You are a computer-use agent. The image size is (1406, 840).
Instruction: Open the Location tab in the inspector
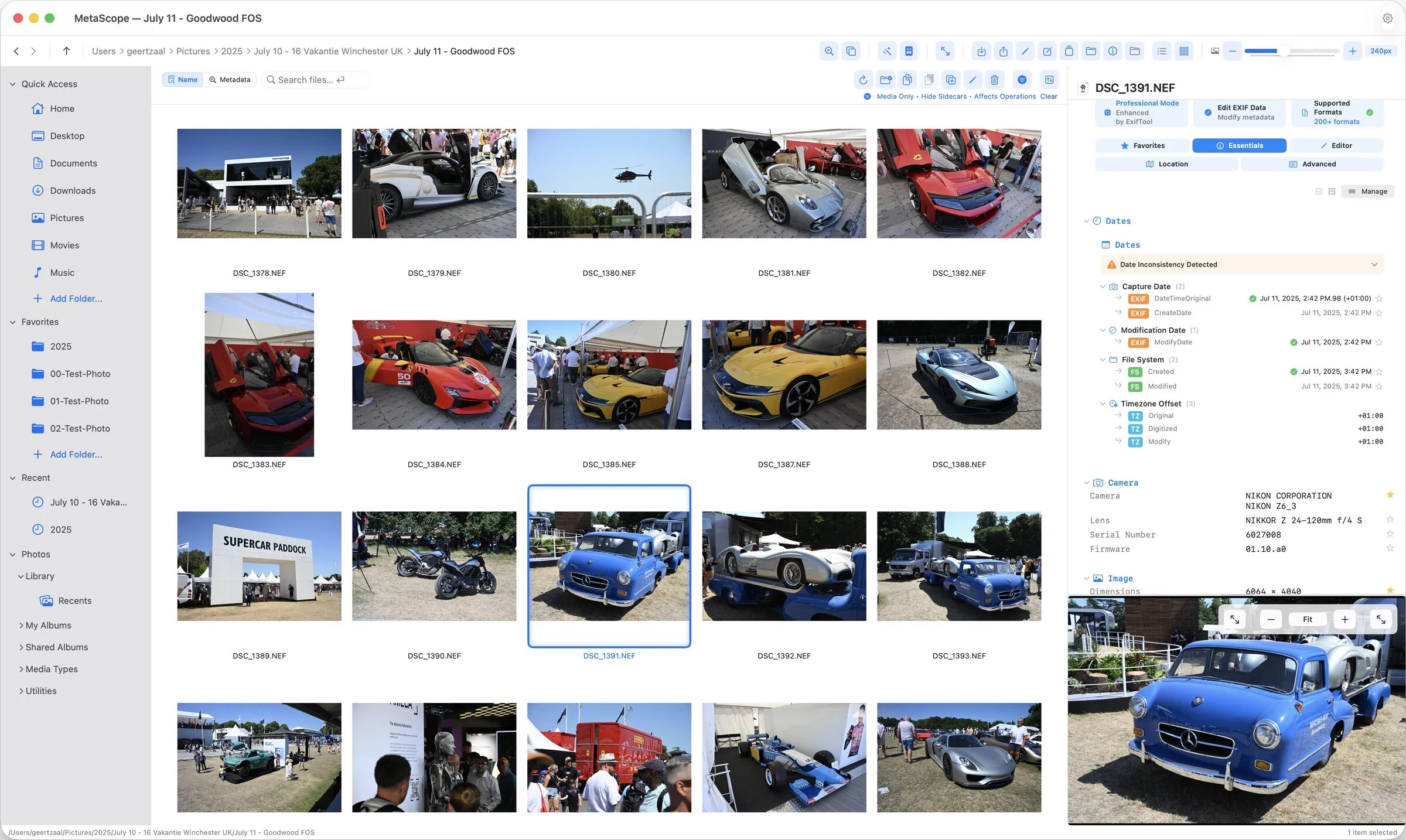[x=1167, y=164]
